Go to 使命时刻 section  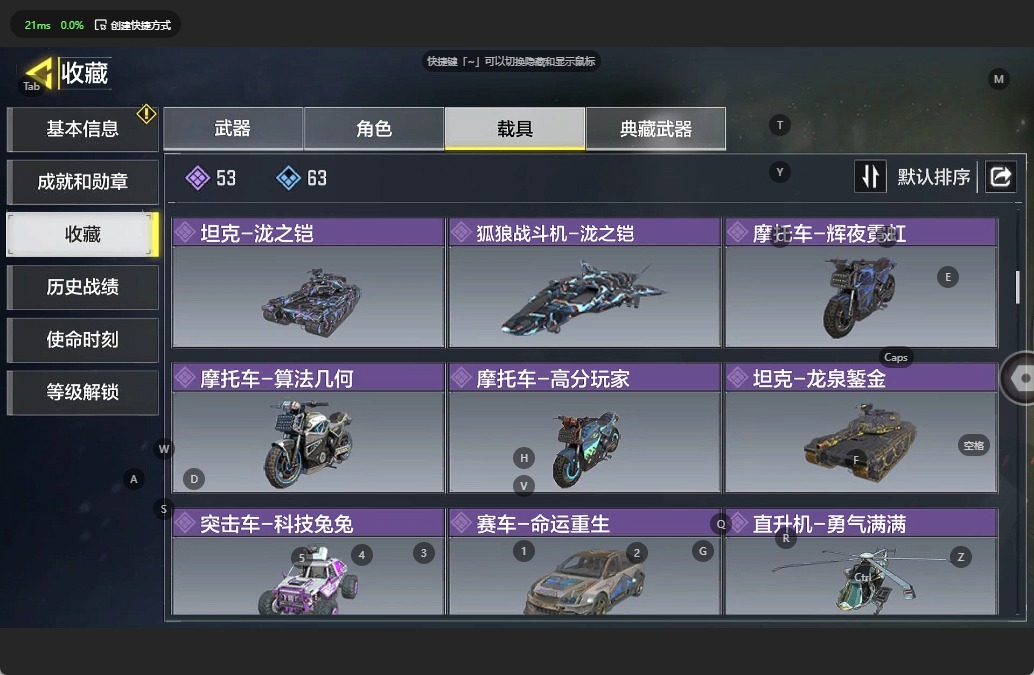coord(82,339)
